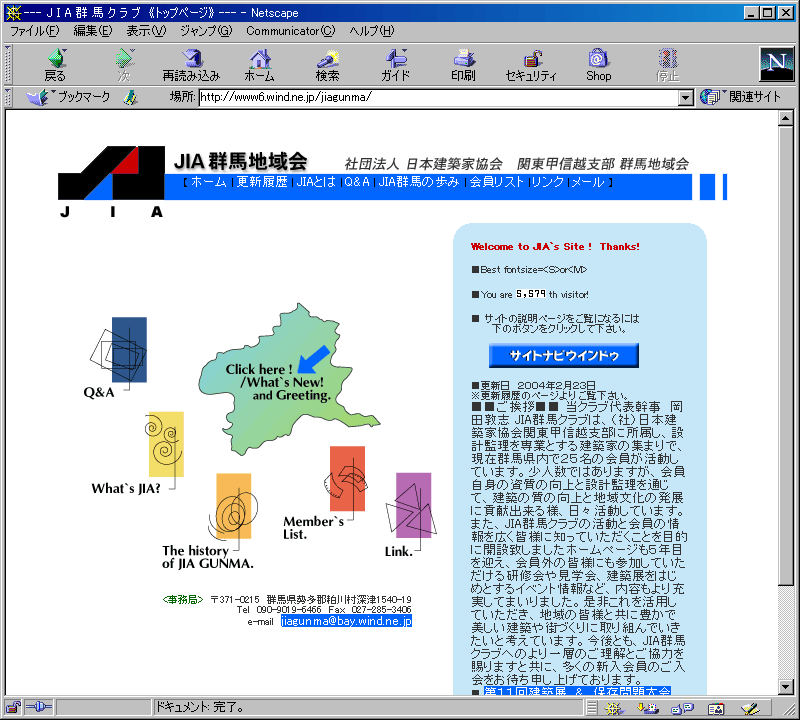Click the '<事務局>' green label
Image resolution: width=800 pixels, height=720 pixels.
point(183,600)
